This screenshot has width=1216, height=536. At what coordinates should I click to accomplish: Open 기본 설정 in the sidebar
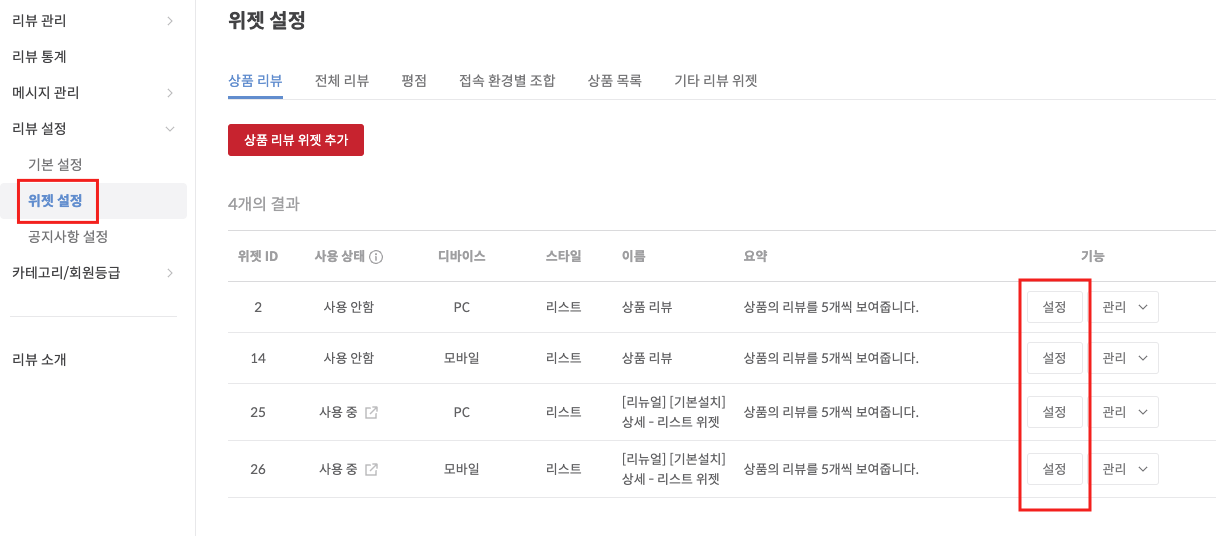click(x=56, y=165)
